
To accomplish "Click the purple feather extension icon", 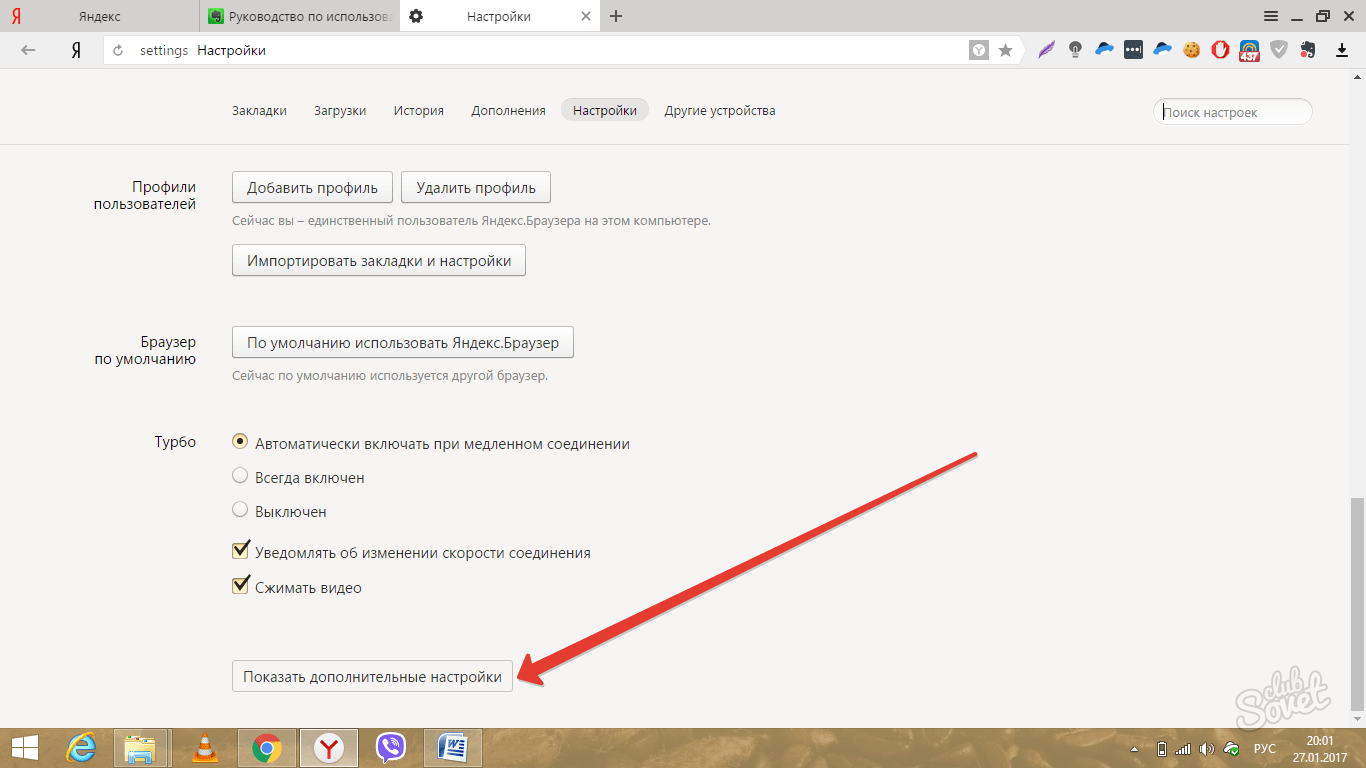I will (1046, 49).
